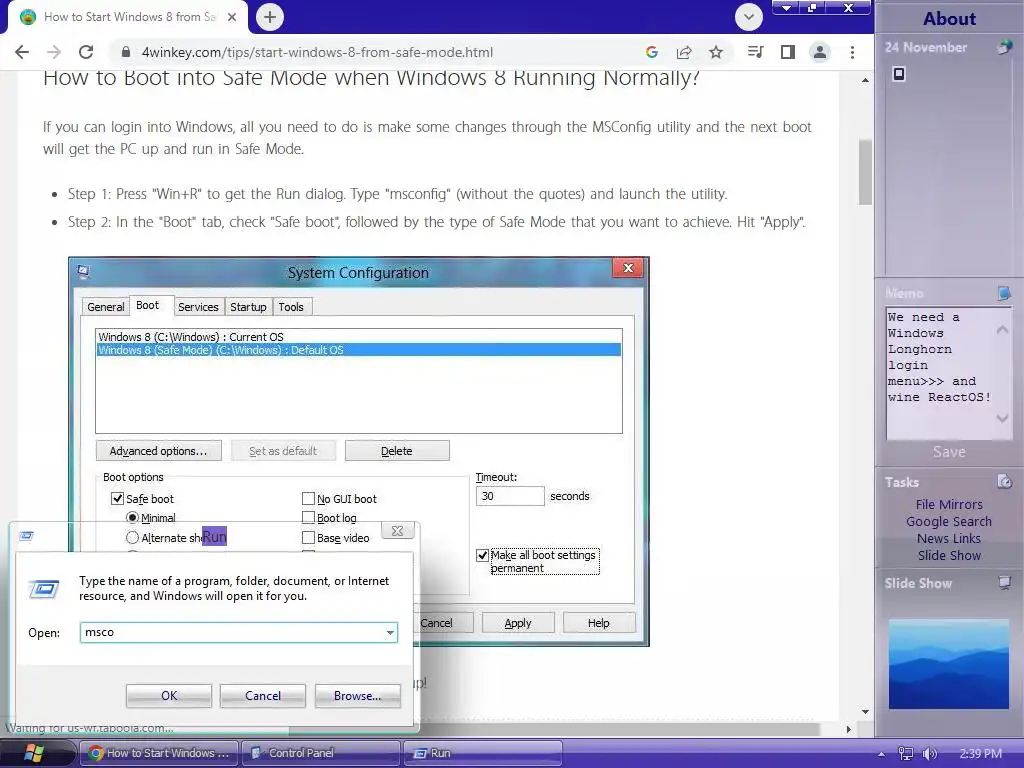Select Windows 8 Current OS entry
This screenshot has width=1024, height=768.
(x=359, y=337)
